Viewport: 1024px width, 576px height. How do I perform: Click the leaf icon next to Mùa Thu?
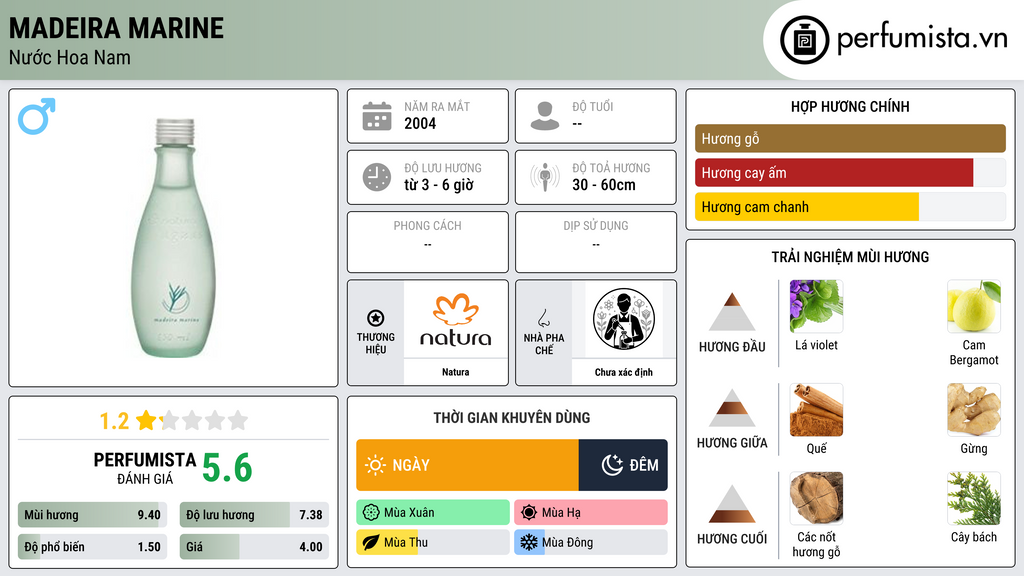click(x=371, y=542)
